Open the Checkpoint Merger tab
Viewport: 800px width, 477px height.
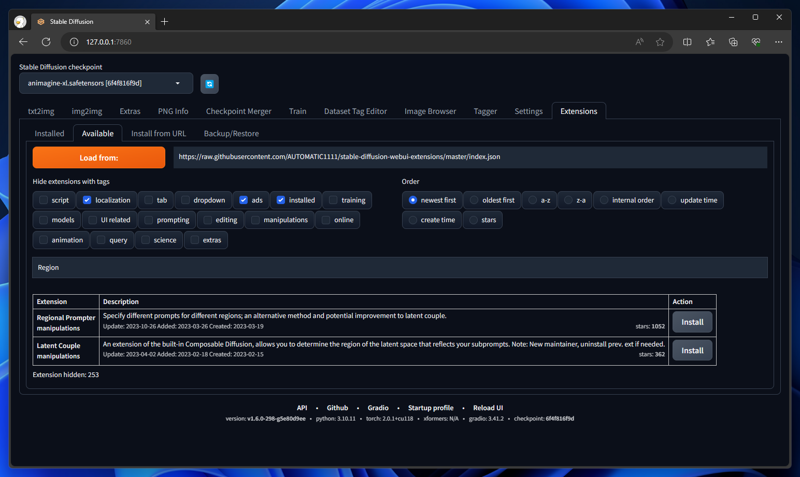[238, 111]
